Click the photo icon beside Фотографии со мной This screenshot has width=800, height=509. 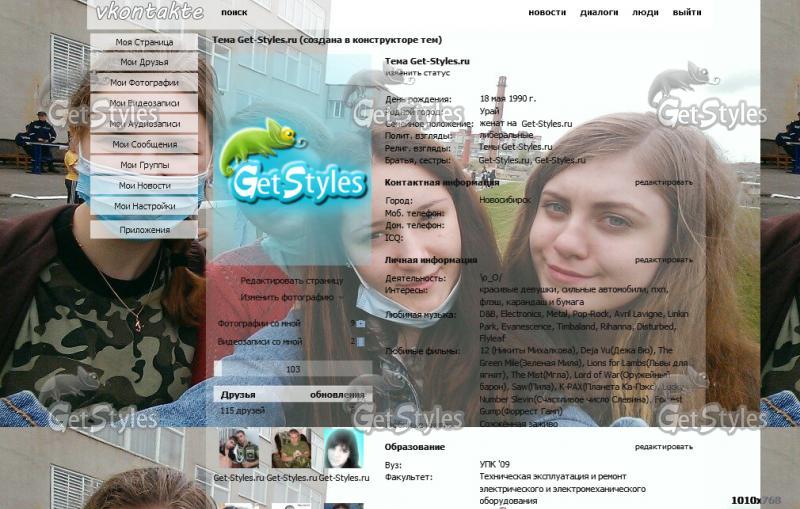[x=359, y=324]
